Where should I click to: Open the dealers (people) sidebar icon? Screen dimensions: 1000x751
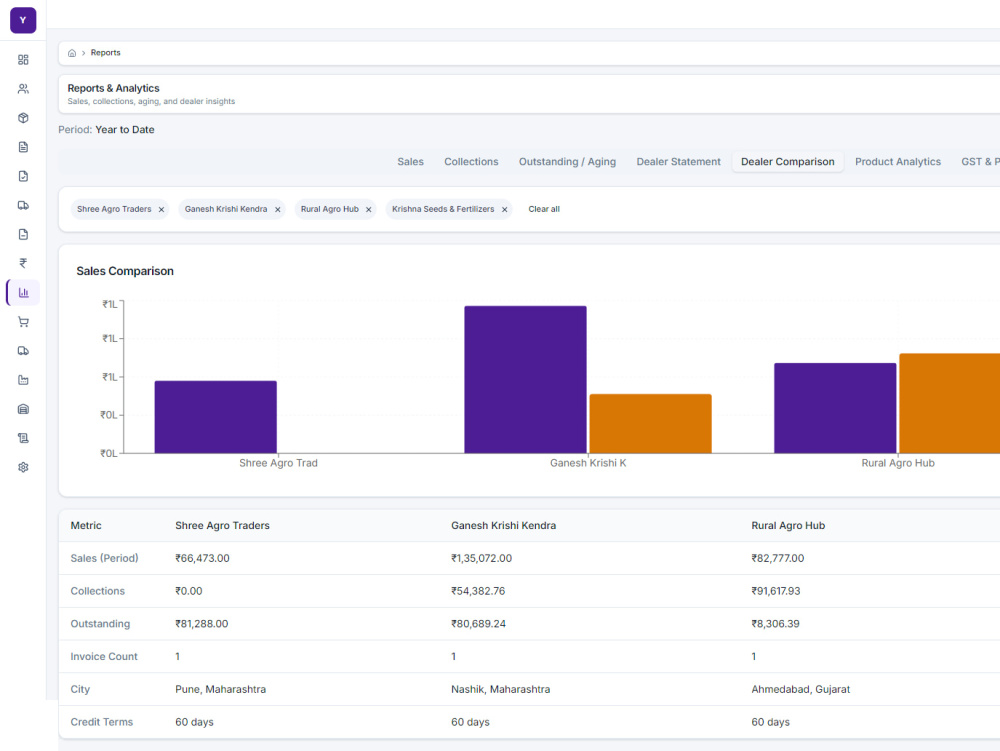point(23,89)
